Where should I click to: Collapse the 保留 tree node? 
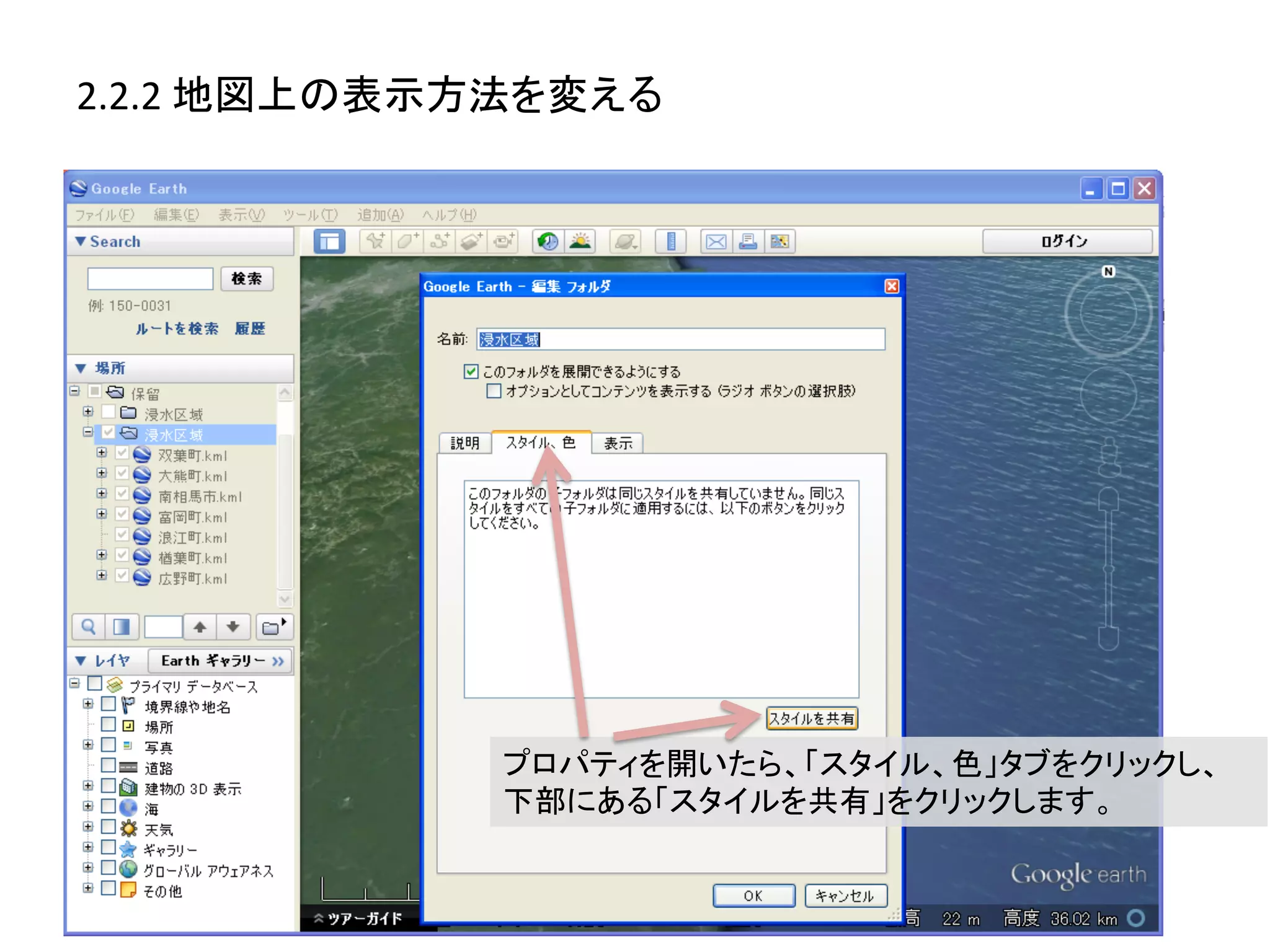click(74, 391)
